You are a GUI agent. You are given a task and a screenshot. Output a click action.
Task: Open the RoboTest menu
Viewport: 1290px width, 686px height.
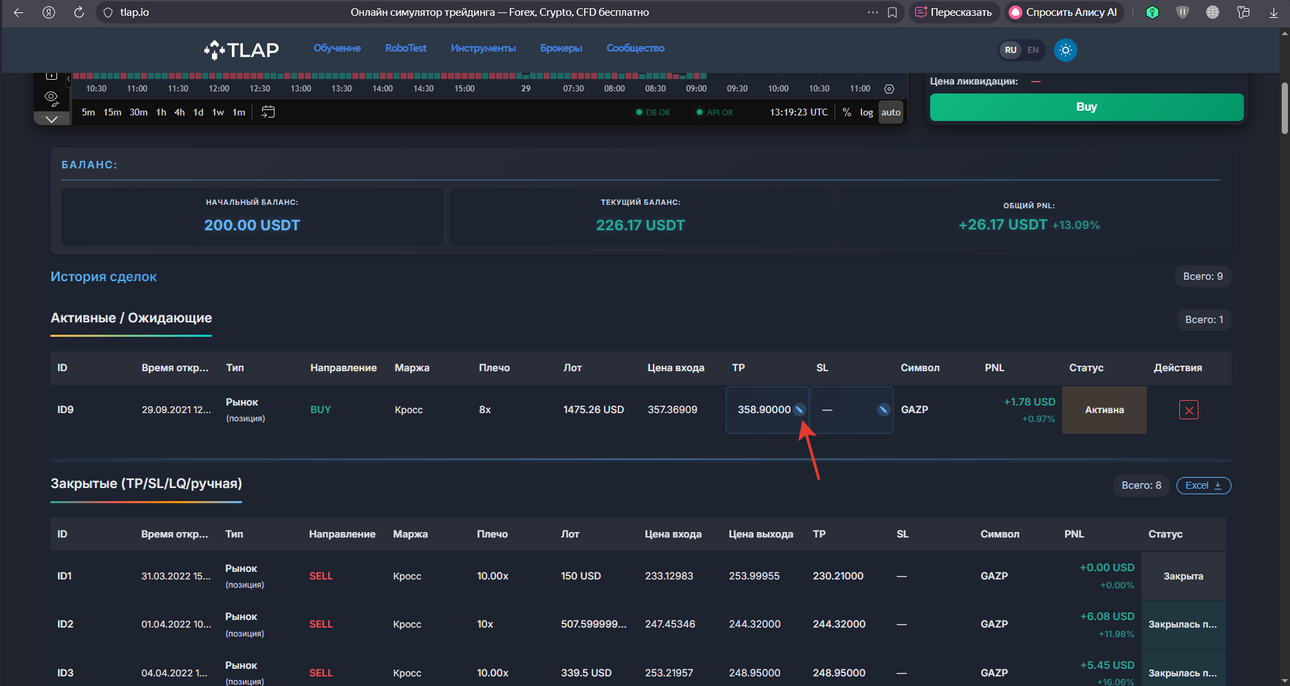click(406, 48)
